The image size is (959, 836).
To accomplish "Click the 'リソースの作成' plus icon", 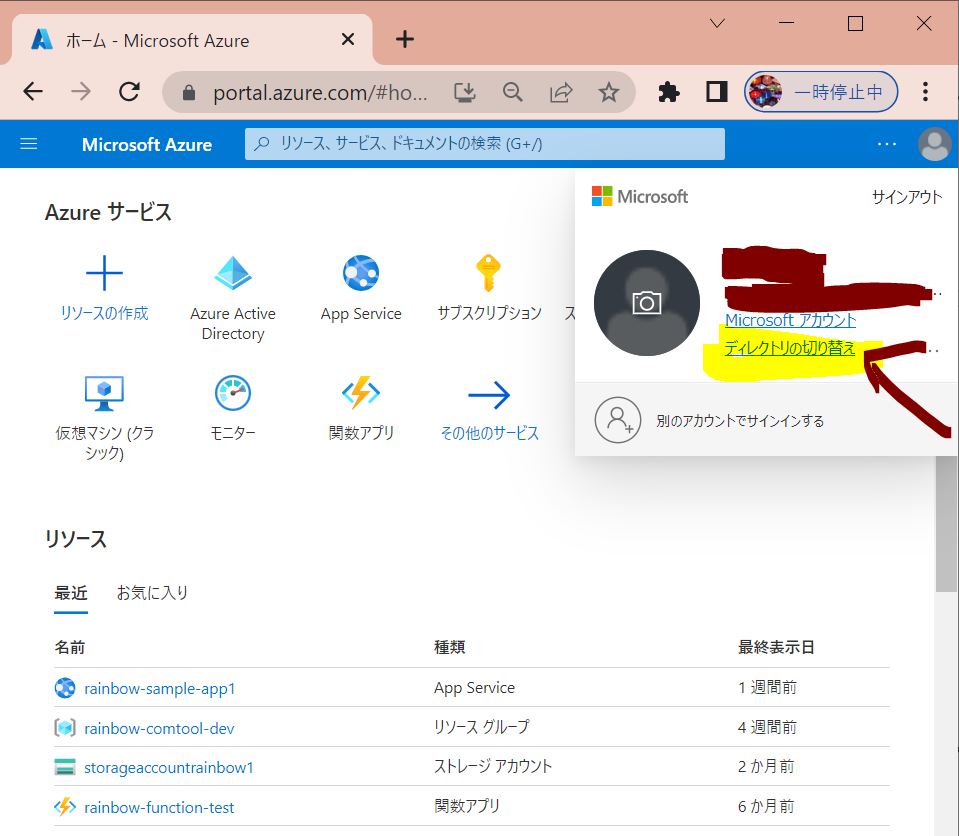I will pyautogui.click(x=104, y=273).
